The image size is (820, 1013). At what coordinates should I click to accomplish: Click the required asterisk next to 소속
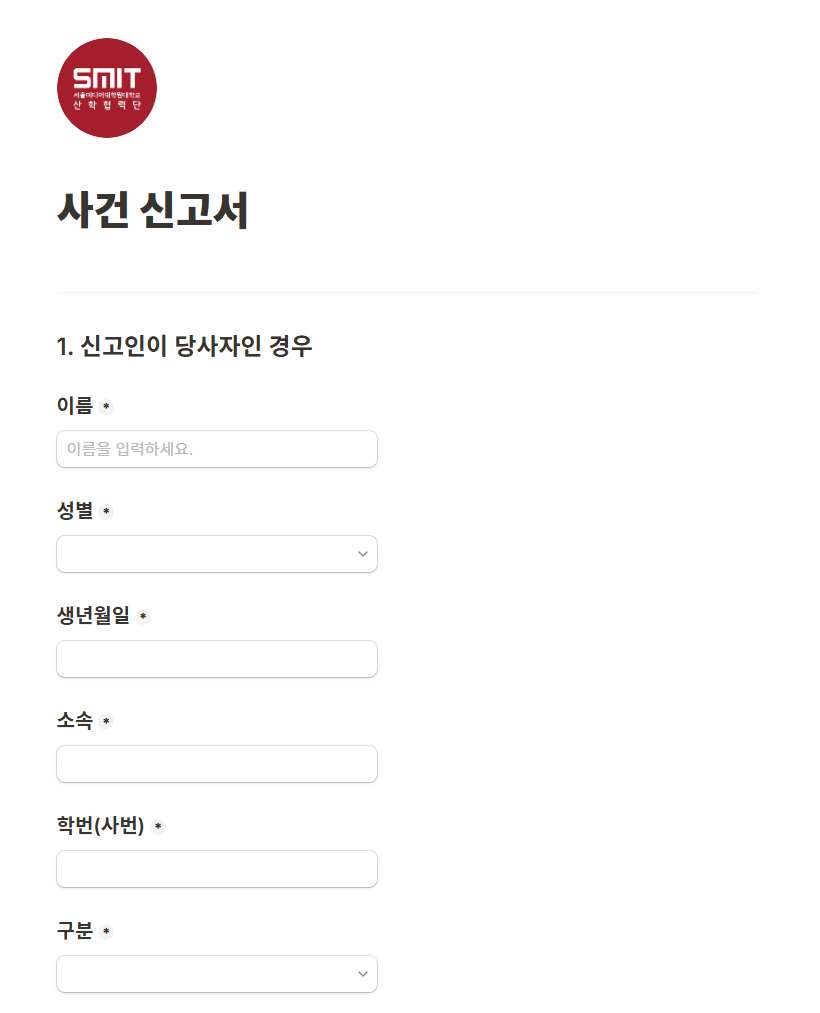(x=107, y=722)
